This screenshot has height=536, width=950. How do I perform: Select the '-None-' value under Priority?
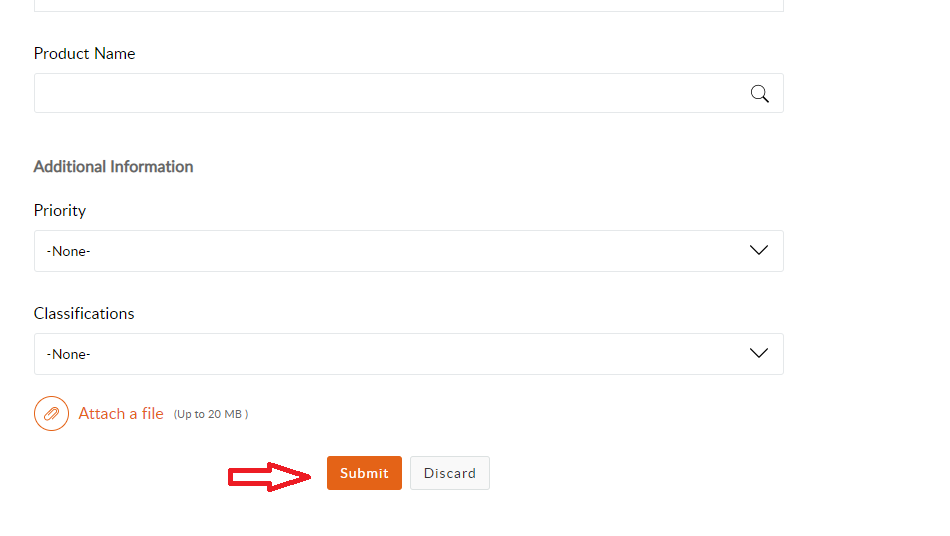click(x=68, y=251)
